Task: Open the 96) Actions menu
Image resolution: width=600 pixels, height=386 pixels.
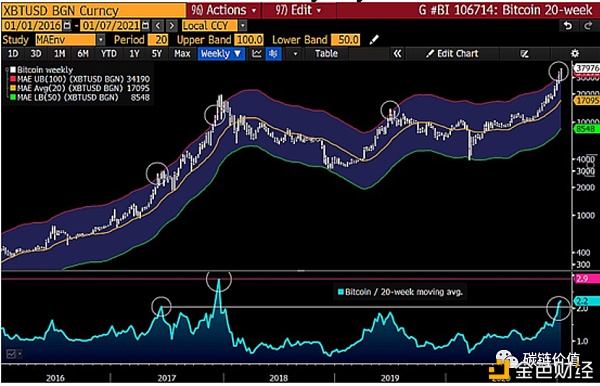Action: click(x=224, y=10)
